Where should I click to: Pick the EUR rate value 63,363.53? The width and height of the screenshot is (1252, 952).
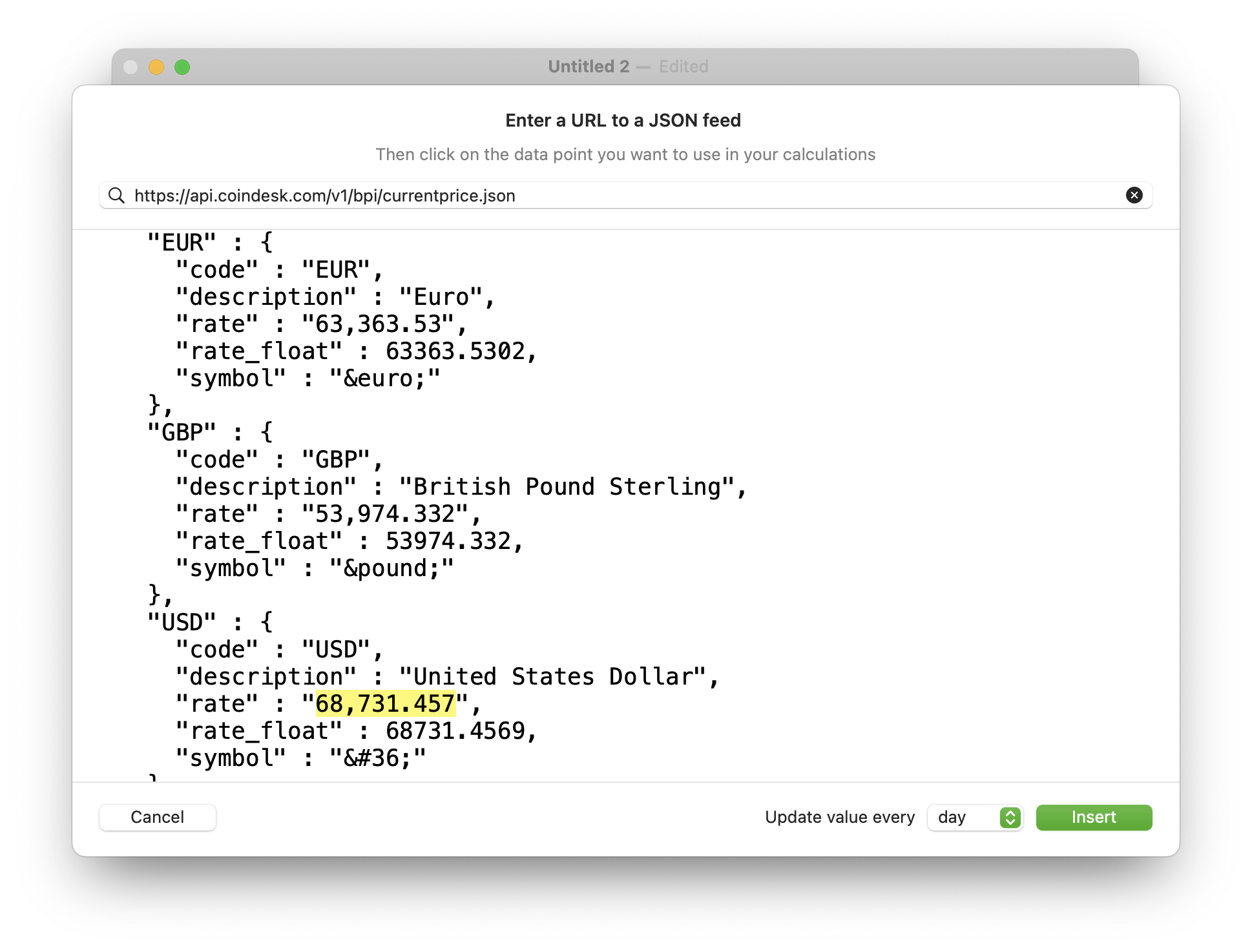(x=378, y=324)
